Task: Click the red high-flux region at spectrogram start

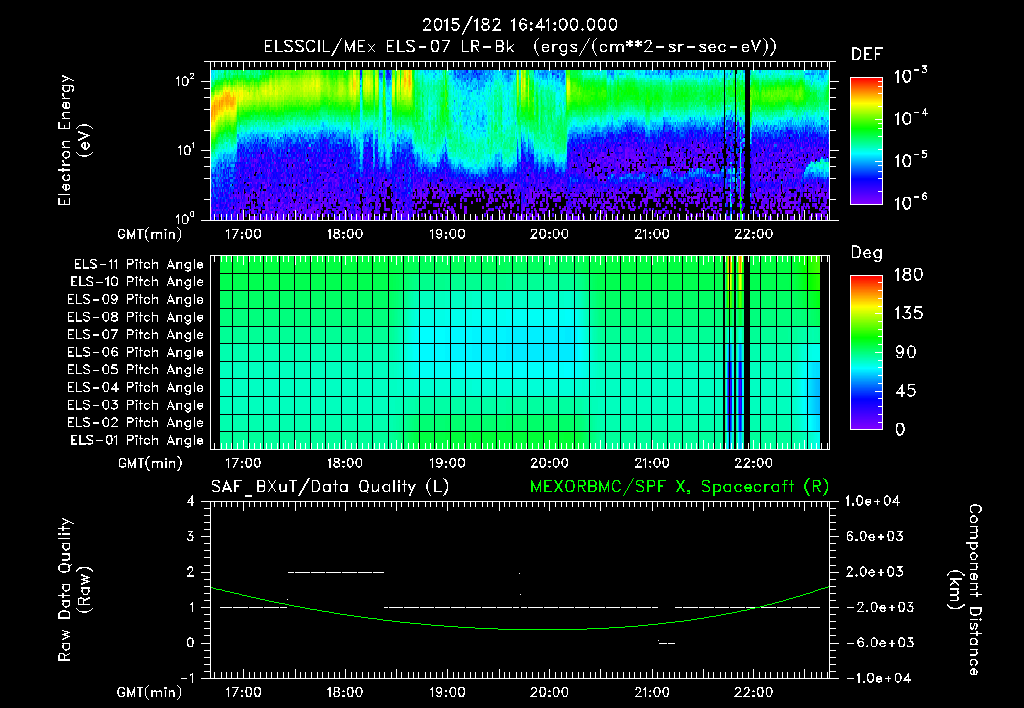Action: (223, 105)
